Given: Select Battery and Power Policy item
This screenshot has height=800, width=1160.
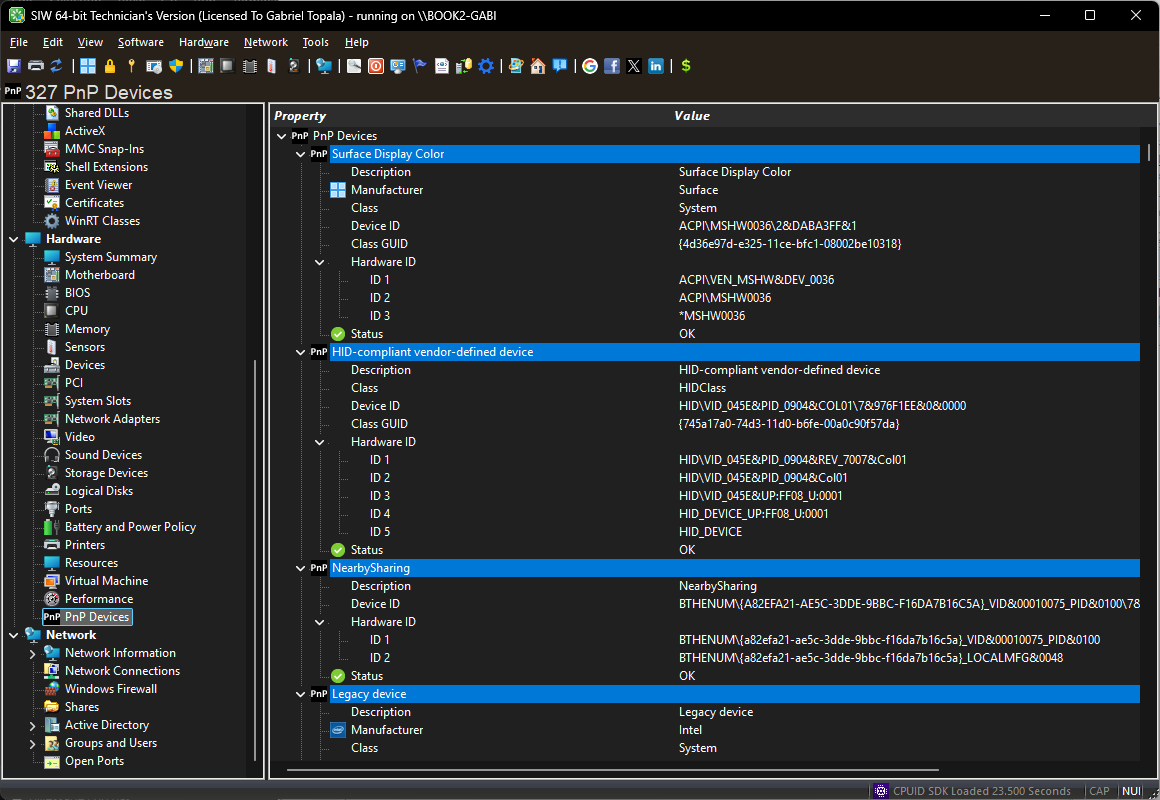Looking at the screenshot, I should click(x=130, y=527).
